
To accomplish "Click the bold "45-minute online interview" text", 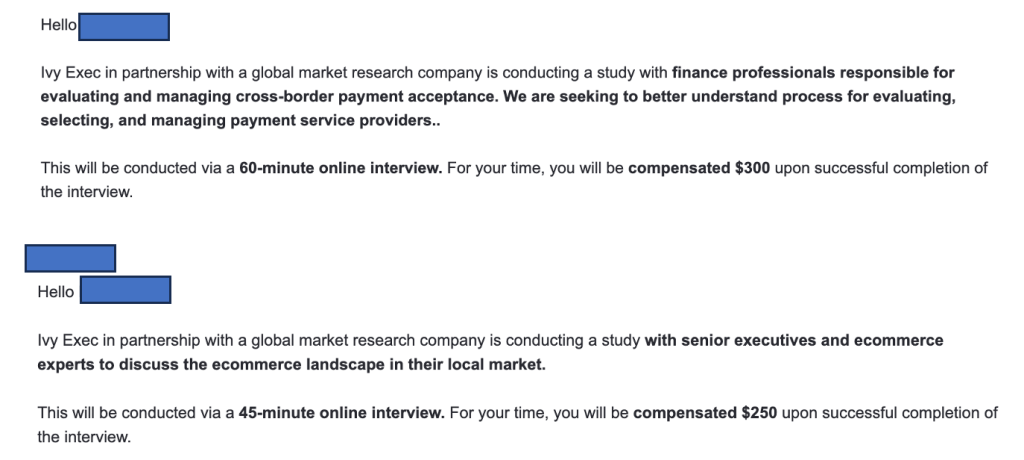I will [341, 413].
